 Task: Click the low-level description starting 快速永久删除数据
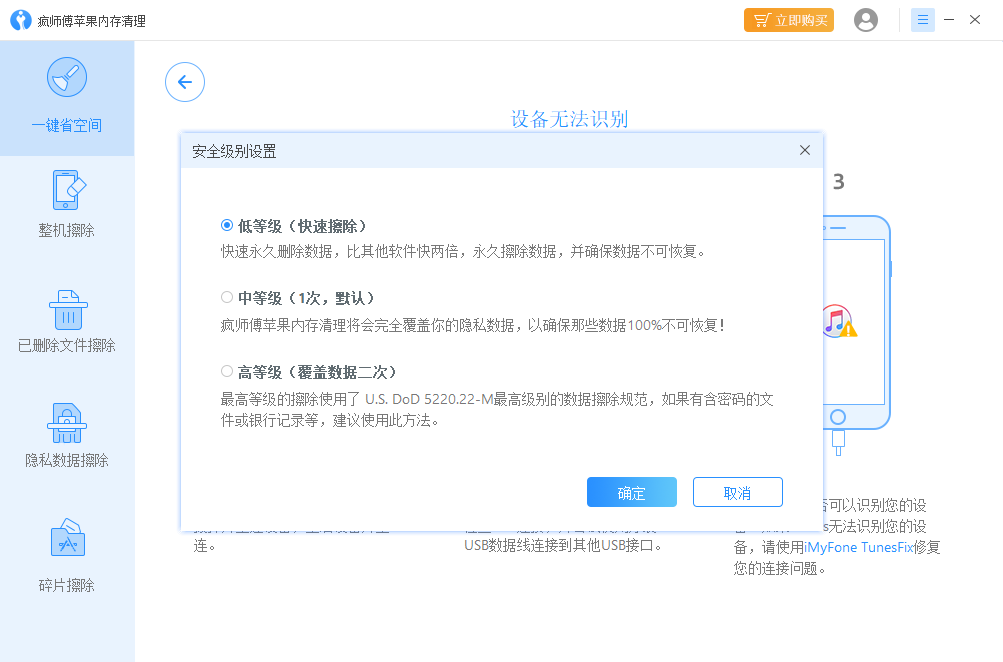(x=463, y=252)
